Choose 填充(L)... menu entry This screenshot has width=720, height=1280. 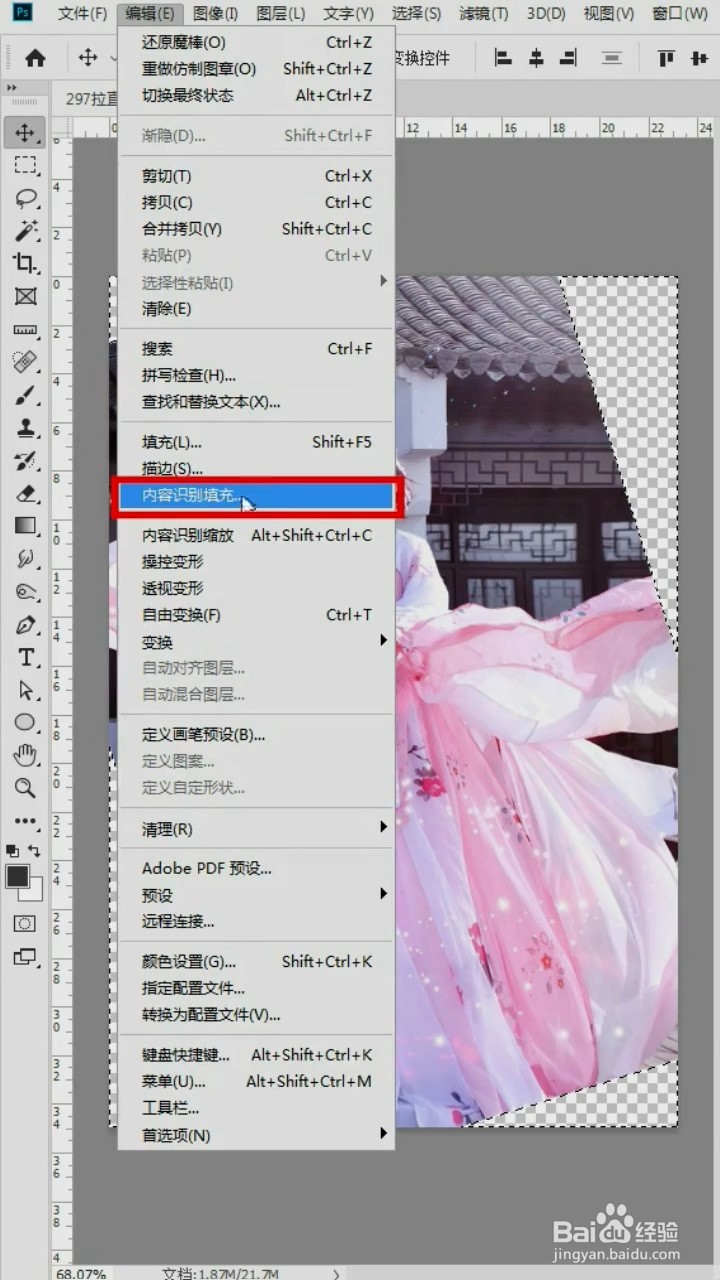click(257, 441)
